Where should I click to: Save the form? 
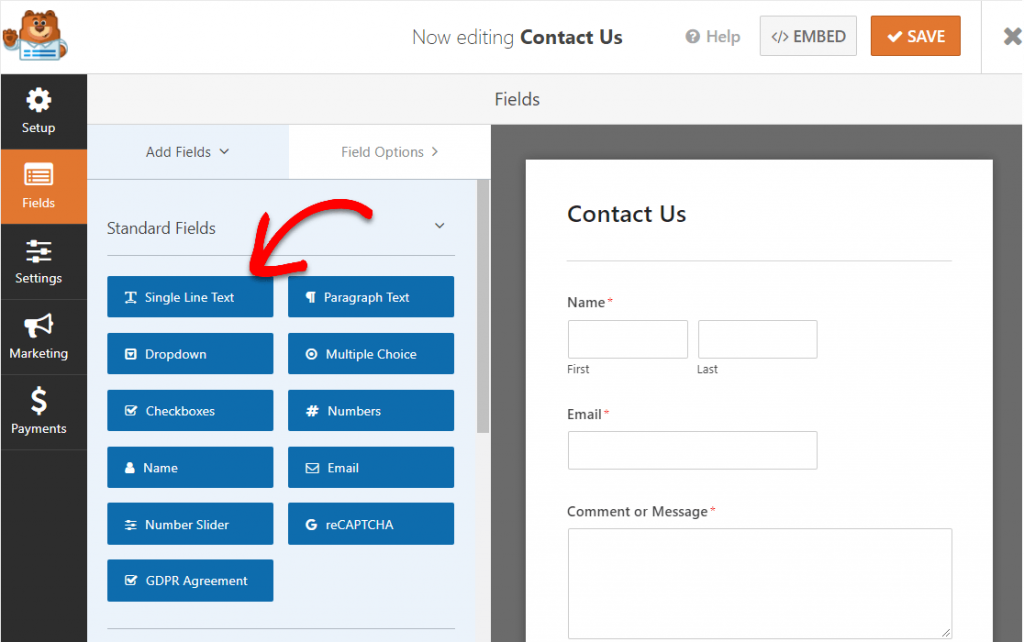pyautogui.click(x=915, y=37)
